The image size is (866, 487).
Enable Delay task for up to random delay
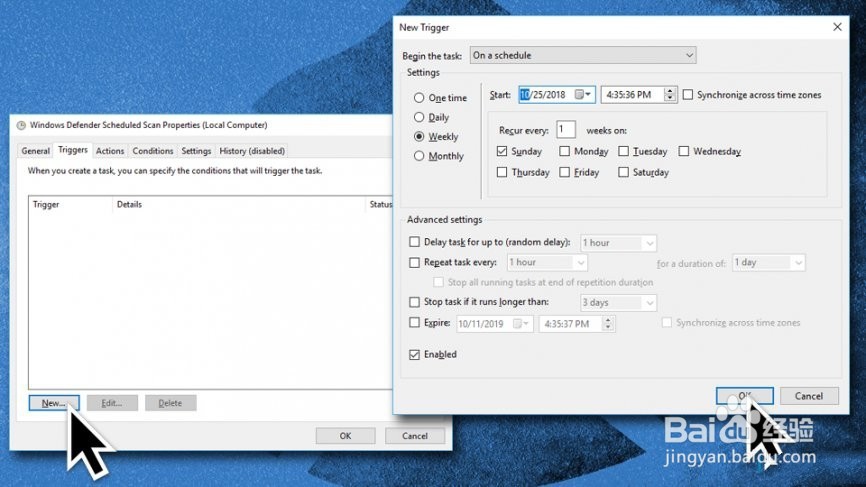click(414, 241)
